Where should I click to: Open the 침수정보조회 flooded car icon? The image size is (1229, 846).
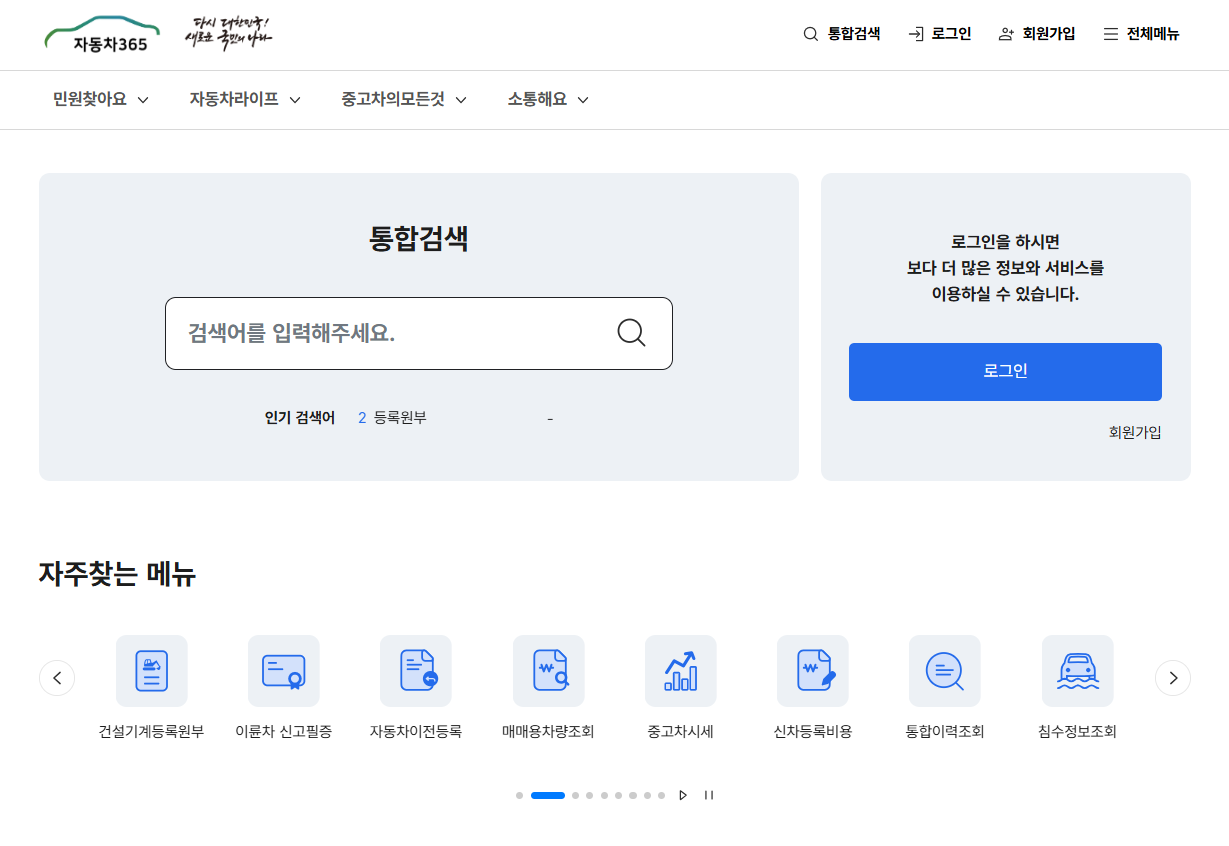tap(1078, 671)
